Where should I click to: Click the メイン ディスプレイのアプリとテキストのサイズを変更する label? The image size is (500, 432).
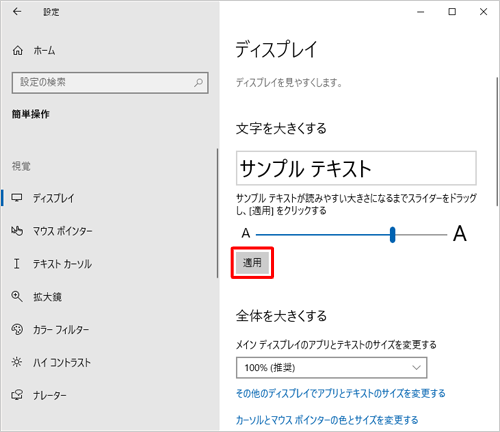click(x=336, y=345)
